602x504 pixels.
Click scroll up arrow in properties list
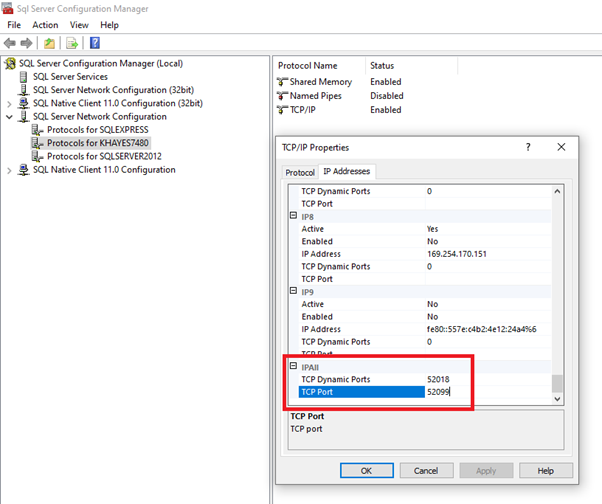(557, 191)
